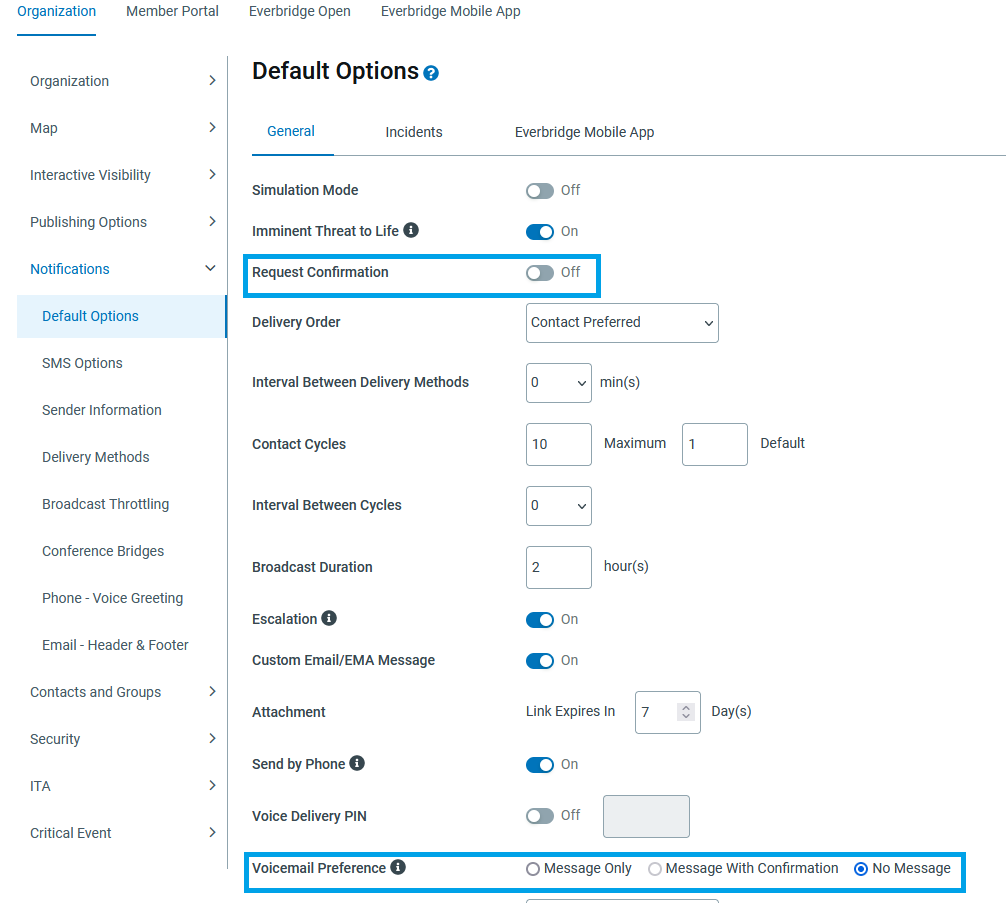Disable the Custom Email/EMA Message toggle

click(x=541, y=660)
